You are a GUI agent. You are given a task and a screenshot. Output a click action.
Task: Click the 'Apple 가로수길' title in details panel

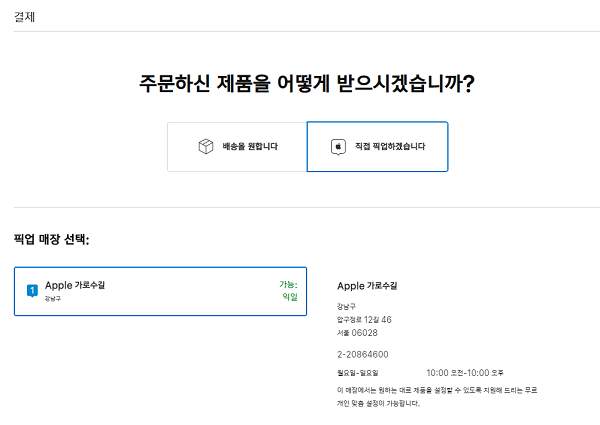point(367,286)
